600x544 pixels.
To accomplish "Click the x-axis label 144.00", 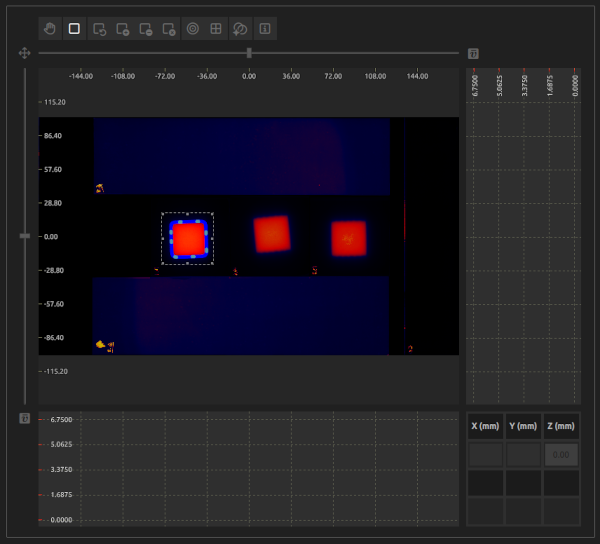I will (x=417, y=77).
